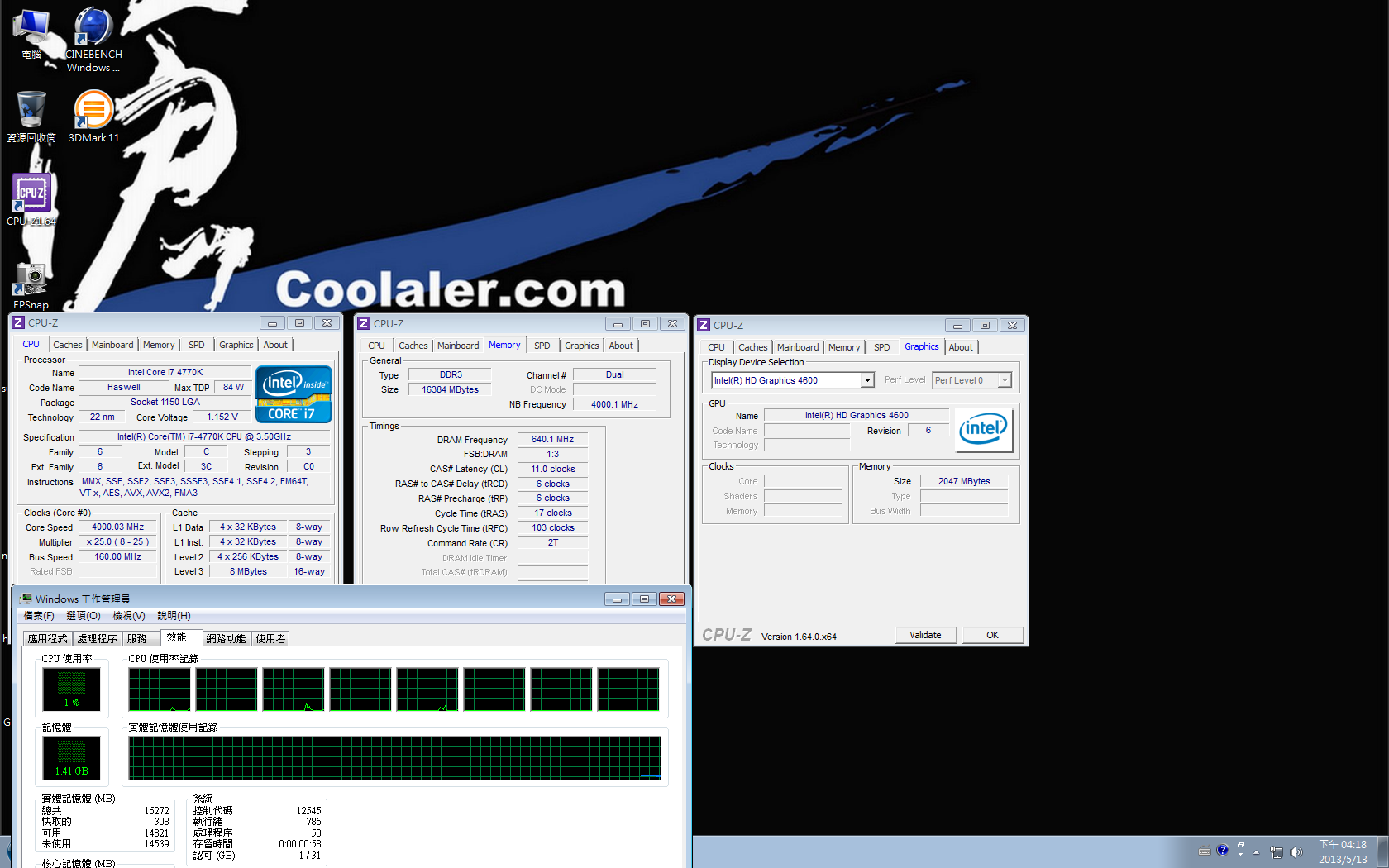This screenshot has height=868, width=1389.
Task: Click the NB Frequency 4000.1 MHz value
Action: pyautogui.click(x=614, y=404)
